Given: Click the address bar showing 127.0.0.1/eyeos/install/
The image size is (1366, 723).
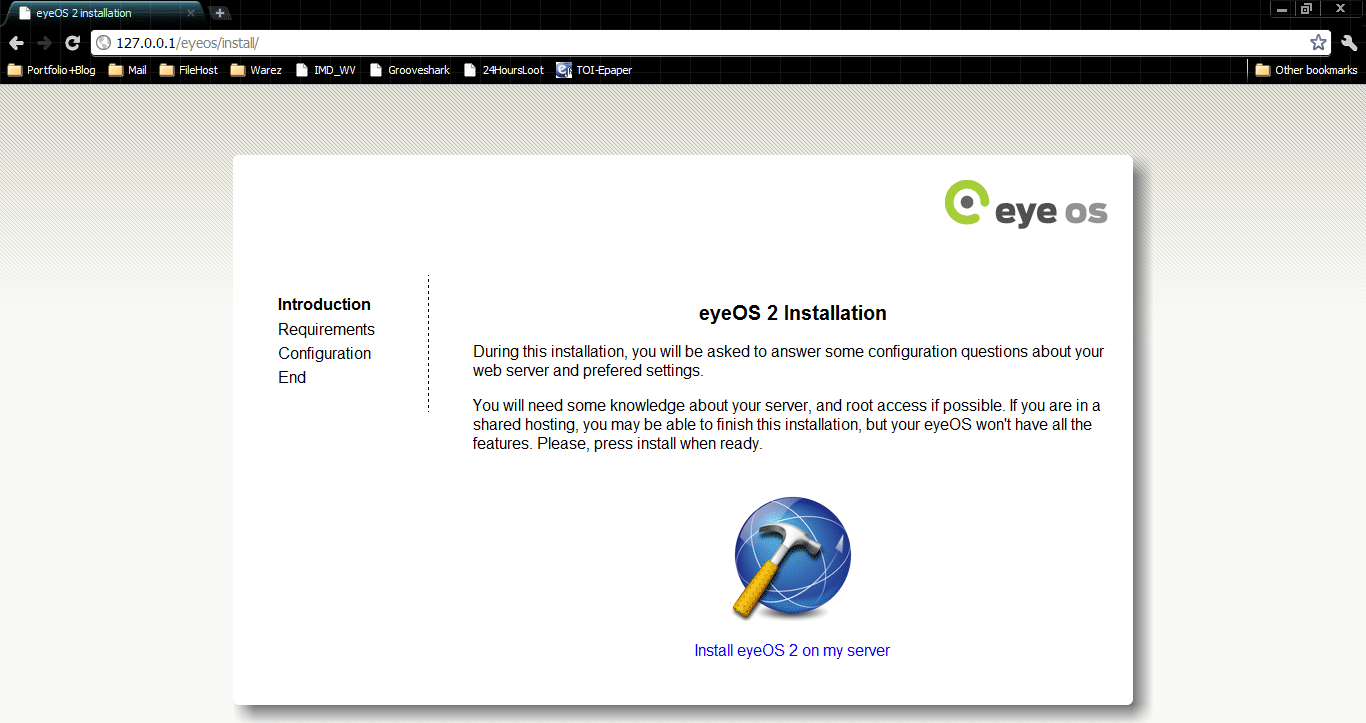Looking at the screenshot, I should click(710, 43).
